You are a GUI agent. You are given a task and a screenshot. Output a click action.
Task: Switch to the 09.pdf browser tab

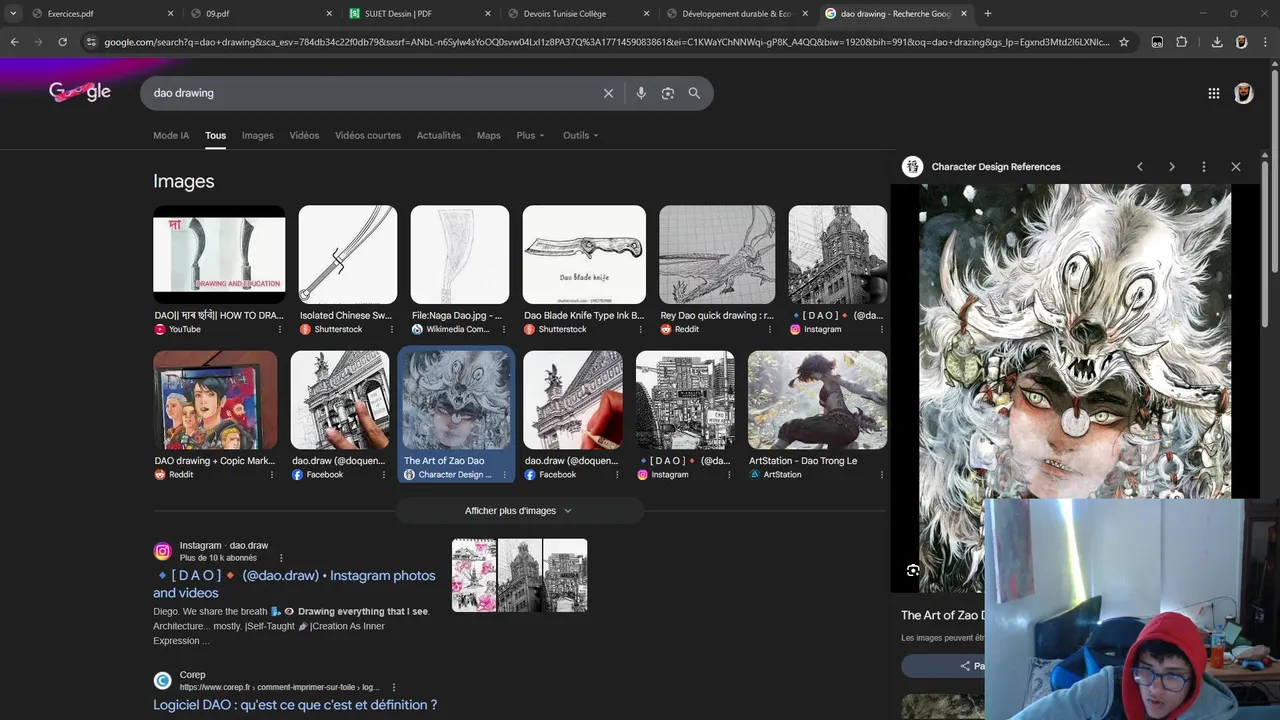coord(260,14)
